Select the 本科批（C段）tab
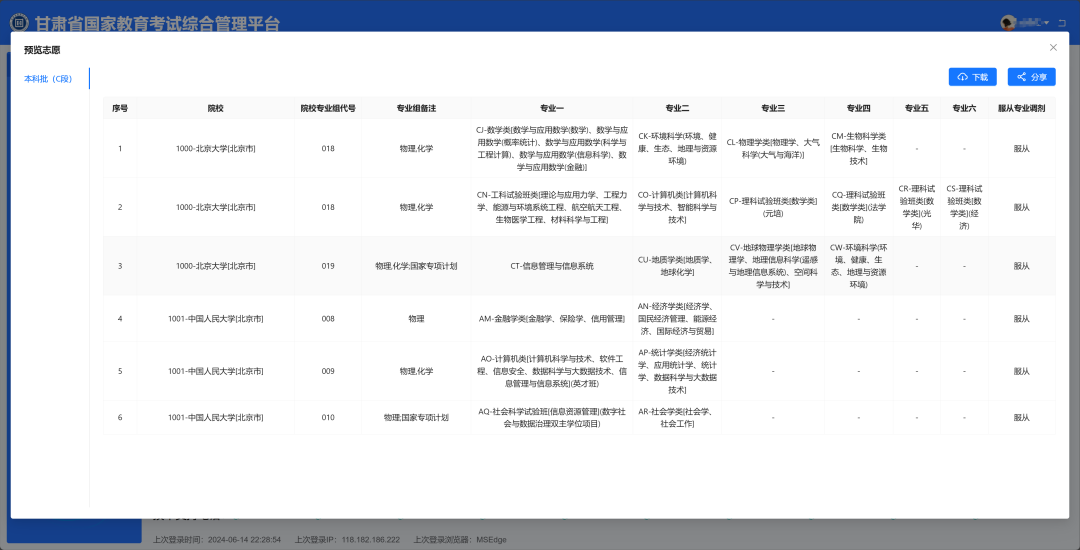 pyautogui.click(x=50, y=78)
